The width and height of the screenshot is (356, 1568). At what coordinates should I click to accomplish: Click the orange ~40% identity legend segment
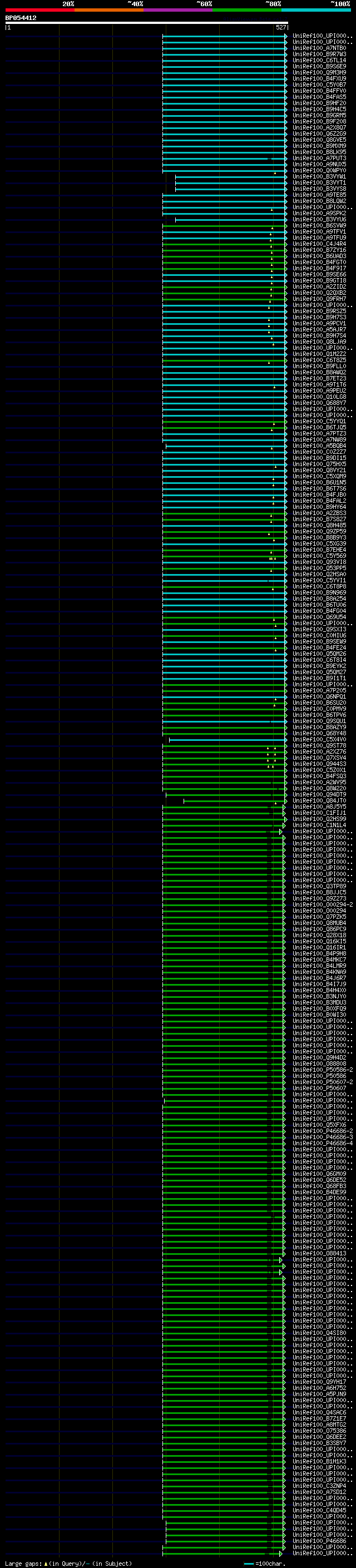[109, 10]
